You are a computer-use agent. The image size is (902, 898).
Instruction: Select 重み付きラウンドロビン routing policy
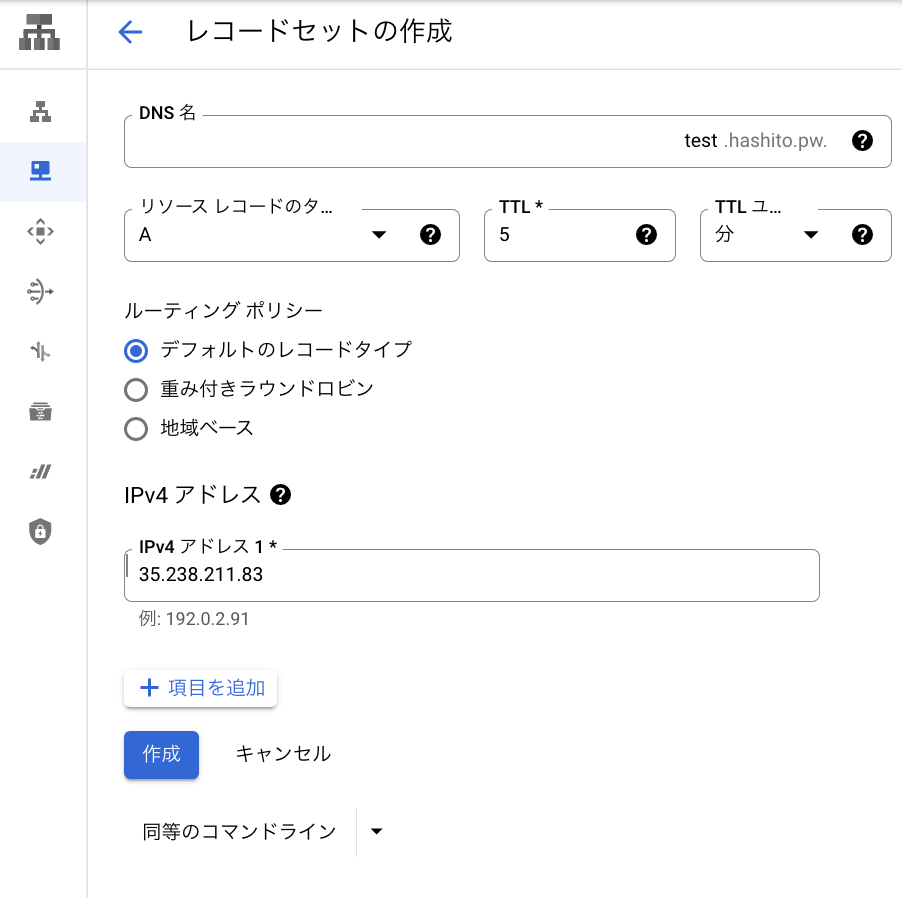[x=136, y=389]
